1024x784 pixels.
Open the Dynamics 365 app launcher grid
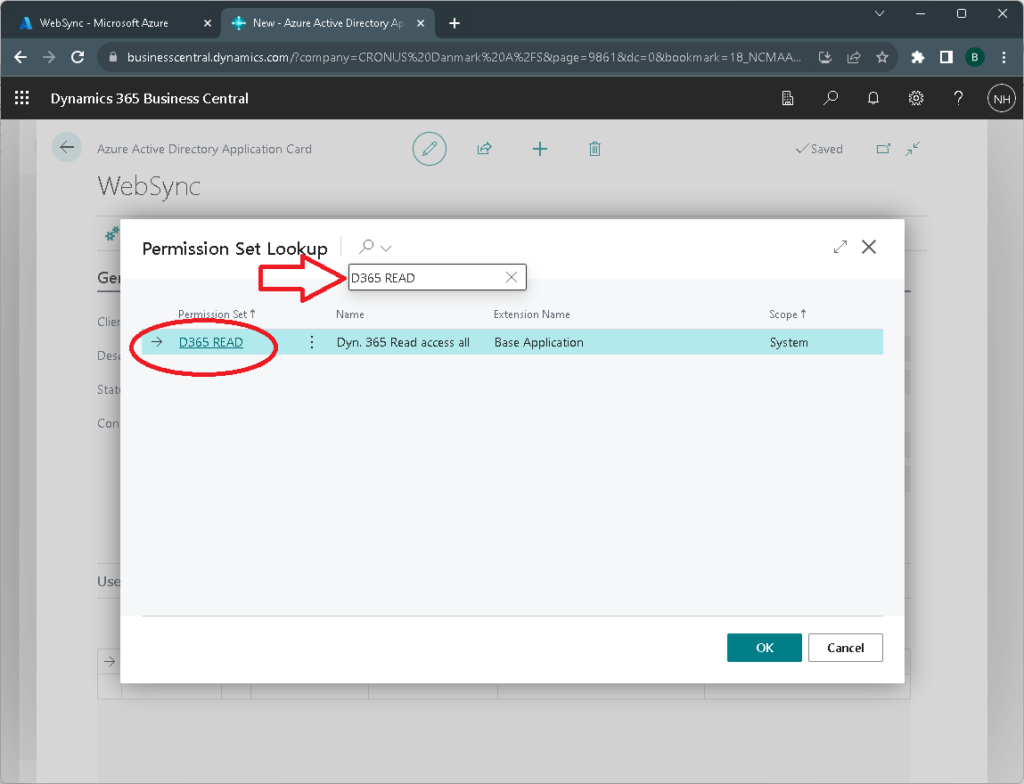[21, 97]
